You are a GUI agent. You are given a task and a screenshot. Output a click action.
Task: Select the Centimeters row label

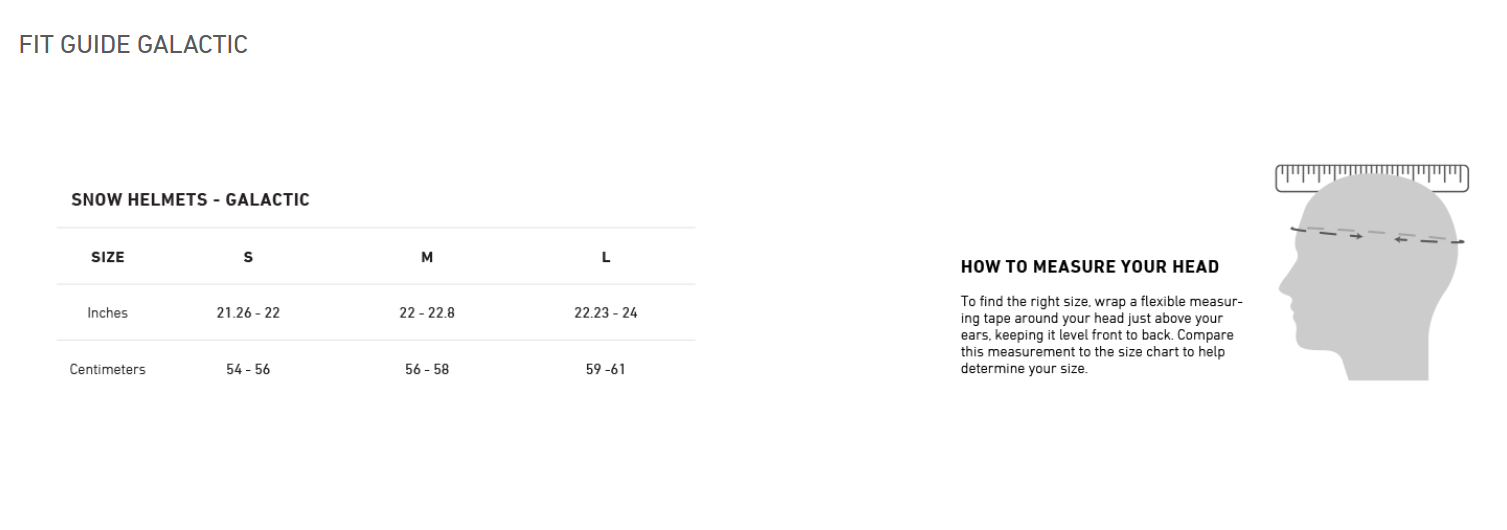[107, 369]
